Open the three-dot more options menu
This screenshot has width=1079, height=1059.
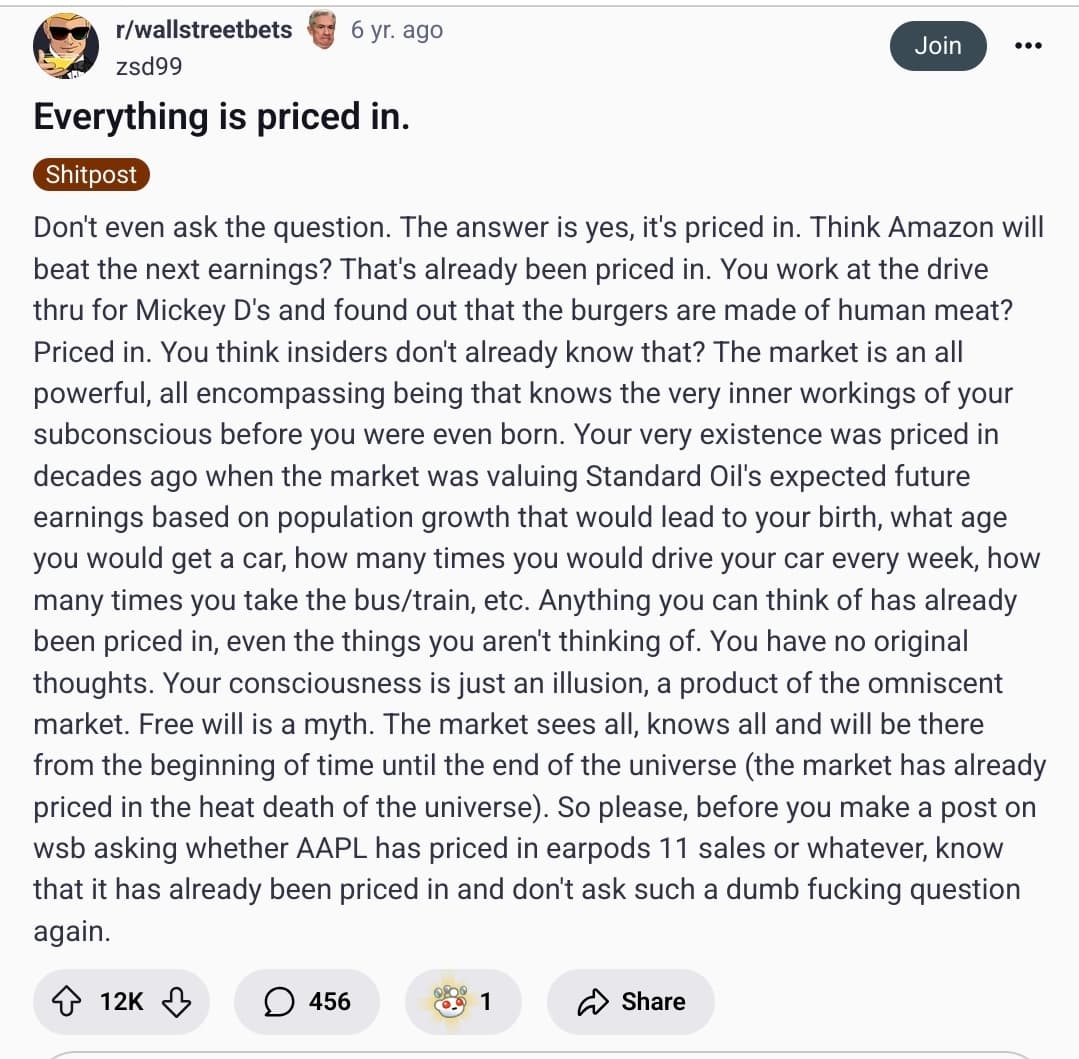coord(1027,46)
